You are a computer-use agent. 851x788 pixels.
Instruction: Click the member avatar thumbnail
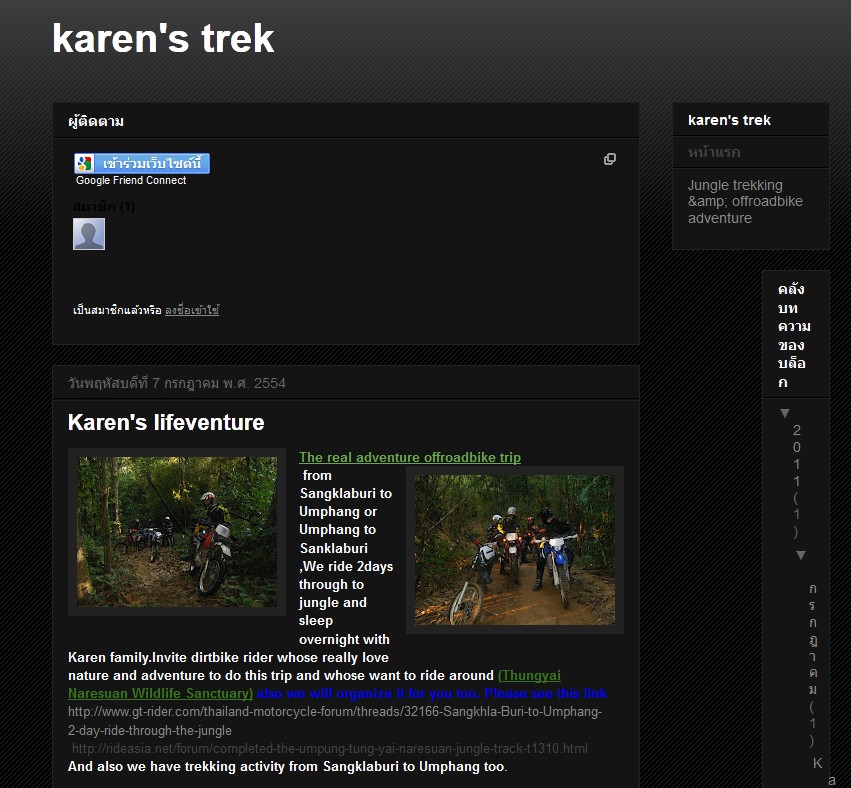tap(89, 234)
